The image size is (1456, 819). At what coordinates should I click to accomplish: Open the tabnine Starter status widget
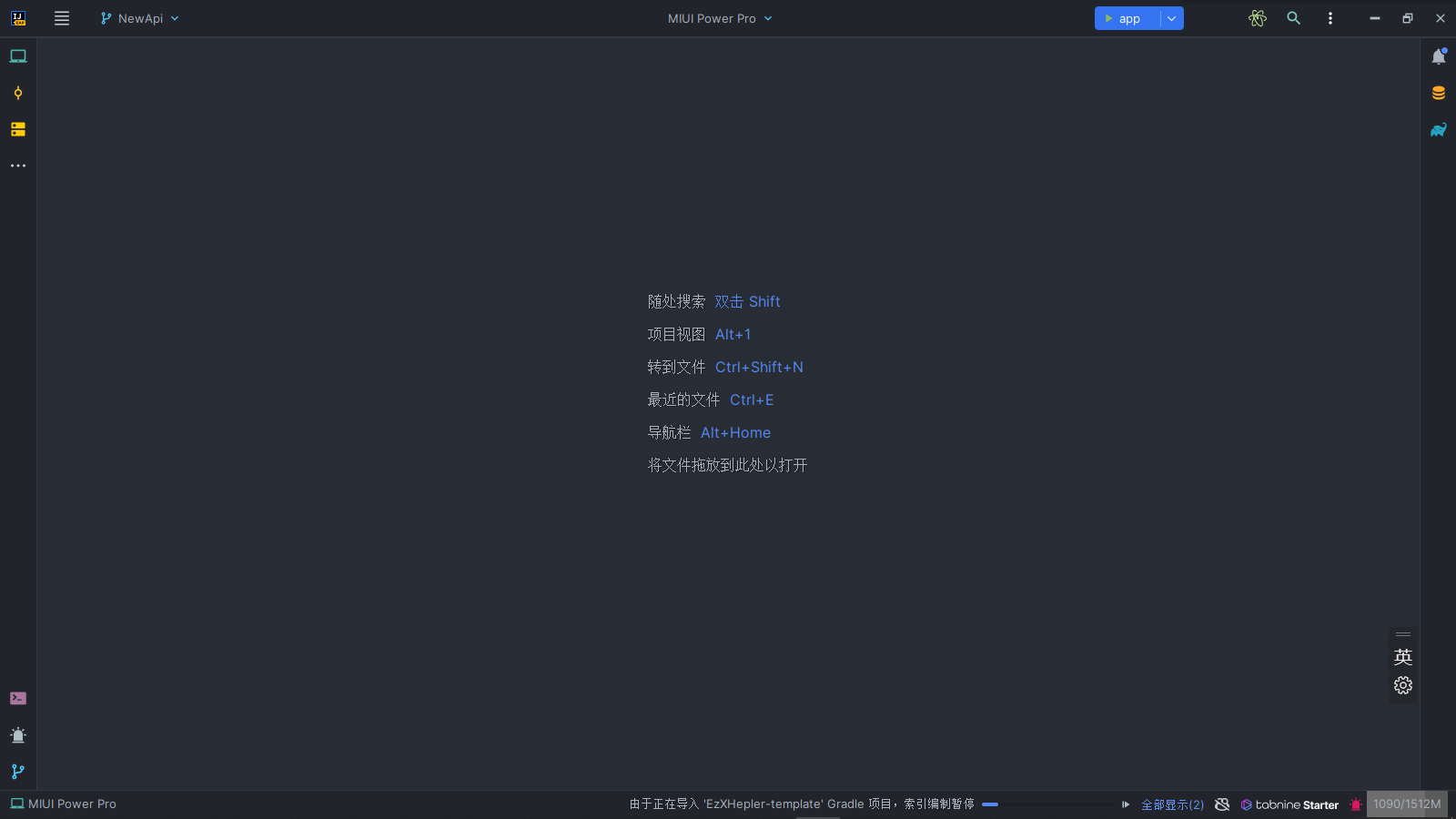pos(1289,804)
